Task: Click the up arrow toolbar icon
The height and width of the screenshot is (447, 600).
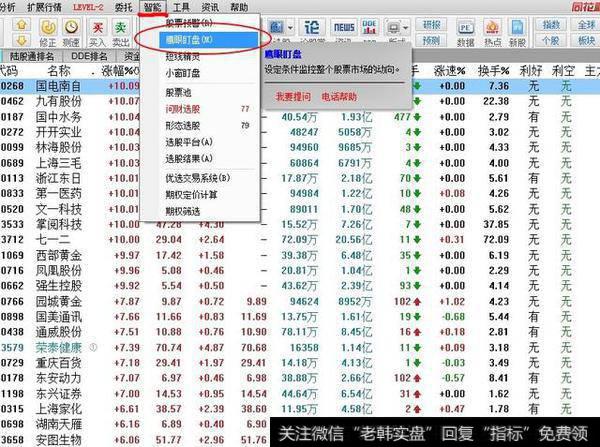Action: point(21,25)
